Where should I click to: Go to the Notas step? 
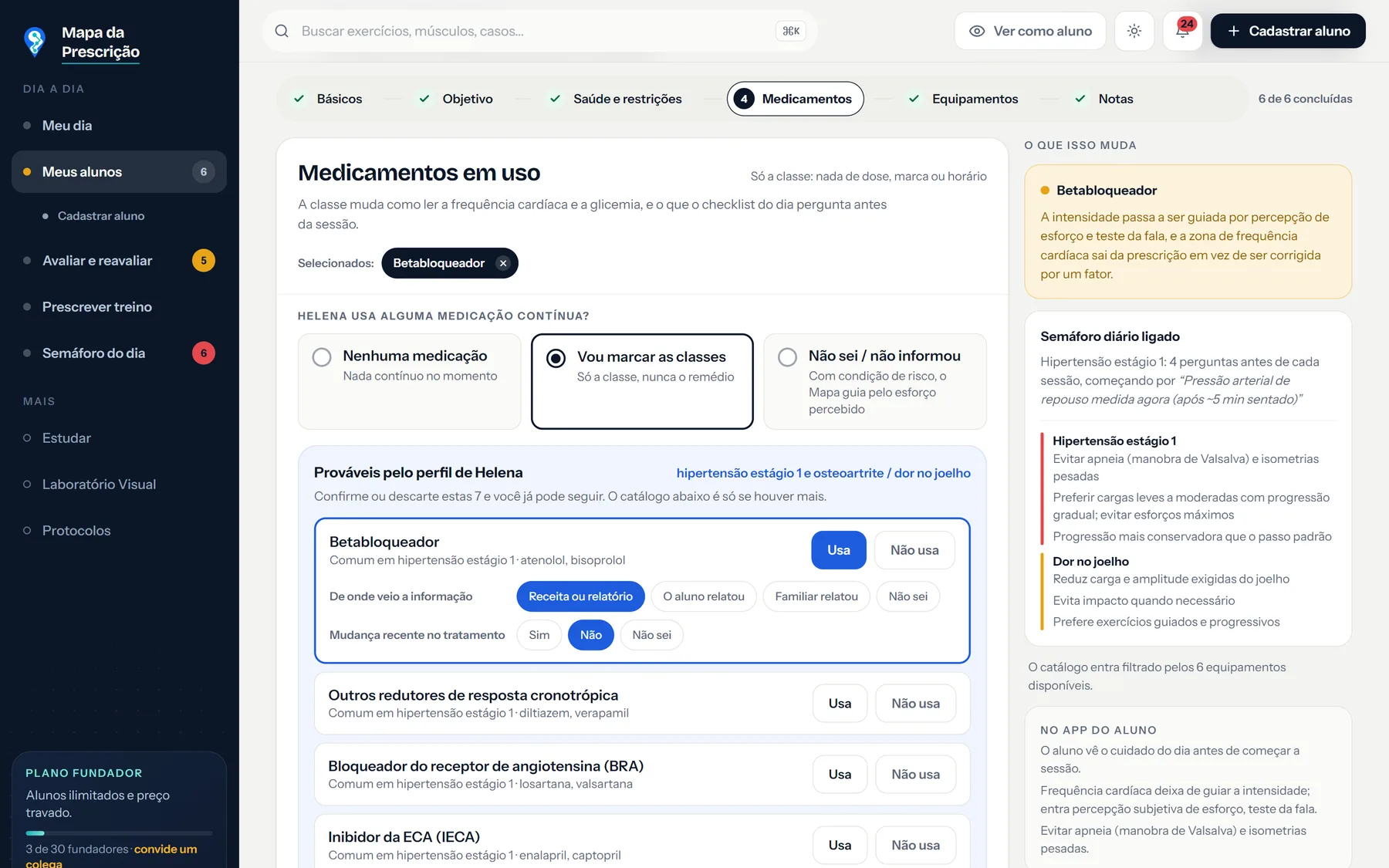click(x=1104, y=99)
